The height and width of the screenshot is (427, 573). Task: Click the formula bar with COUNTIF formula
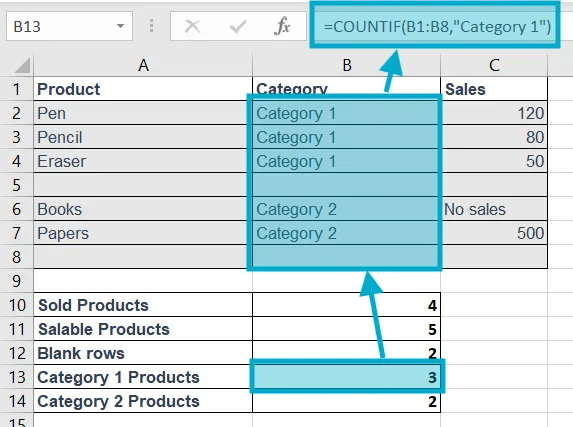tap(435, 25)
